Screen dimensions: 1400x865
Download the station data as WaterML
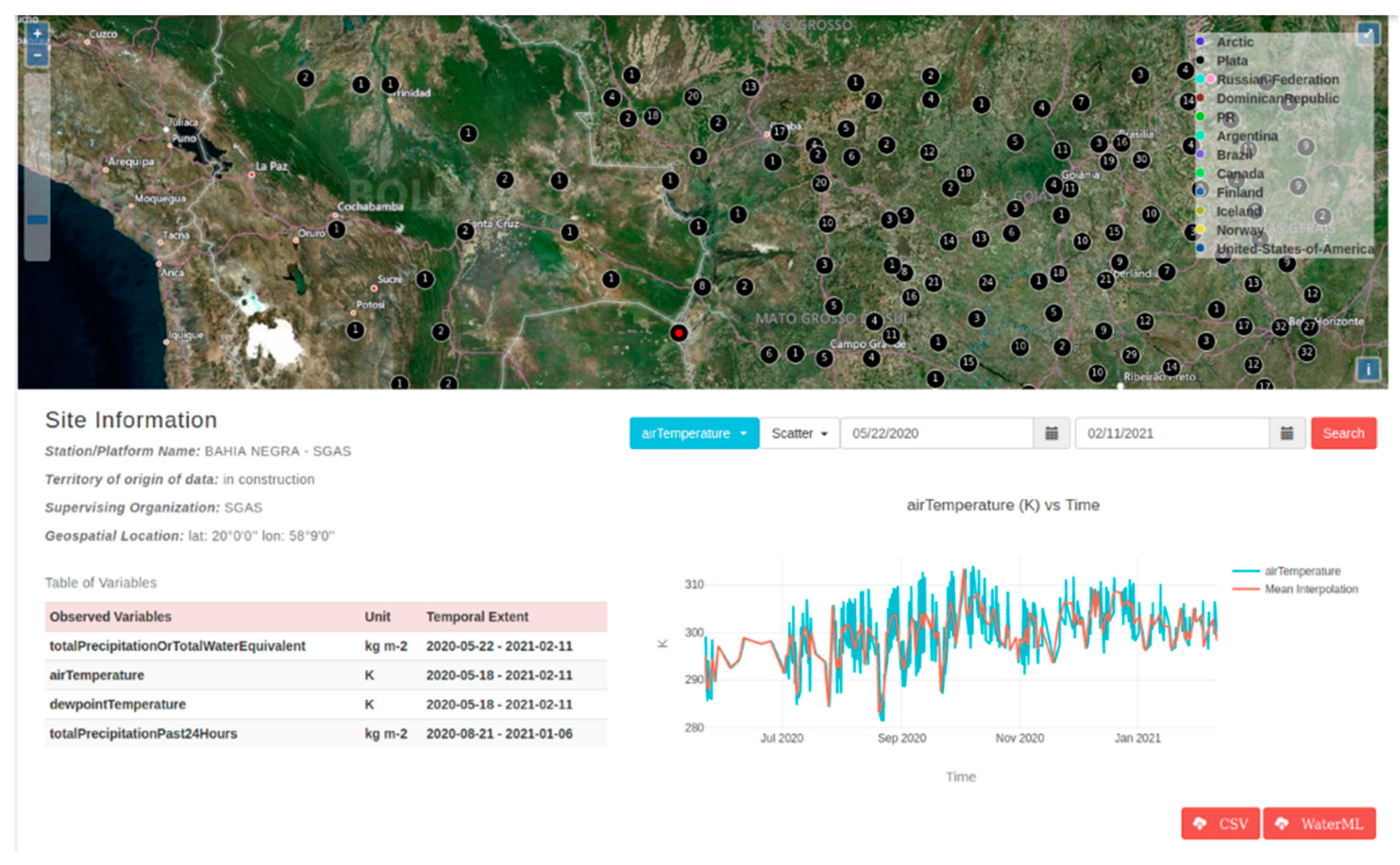pyautogui.click(x=1319, y=823)
